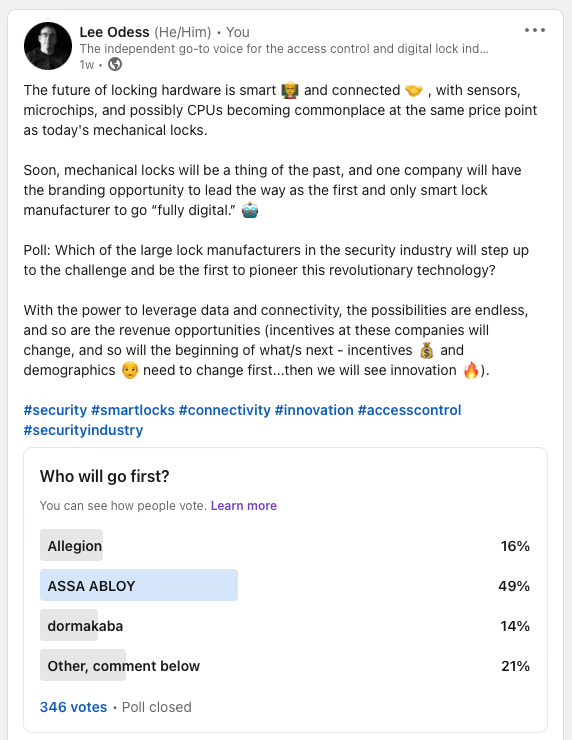Click the #security hashtag
This screenshot has height=740, width=572.
click(55, 410)
